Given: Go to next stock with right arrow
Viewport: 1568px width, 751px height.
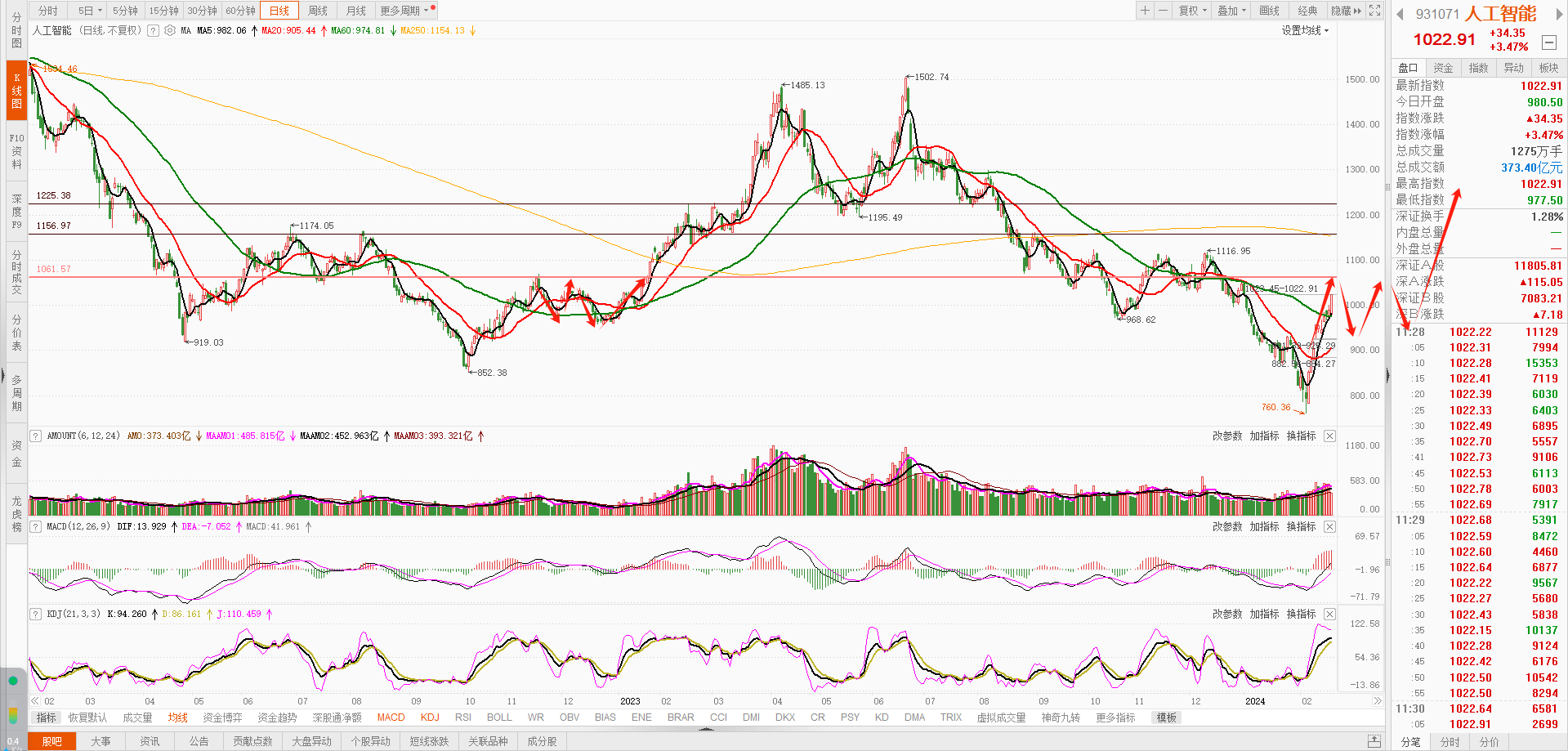Looking at the screenshot, I should tap(1558, 14).
